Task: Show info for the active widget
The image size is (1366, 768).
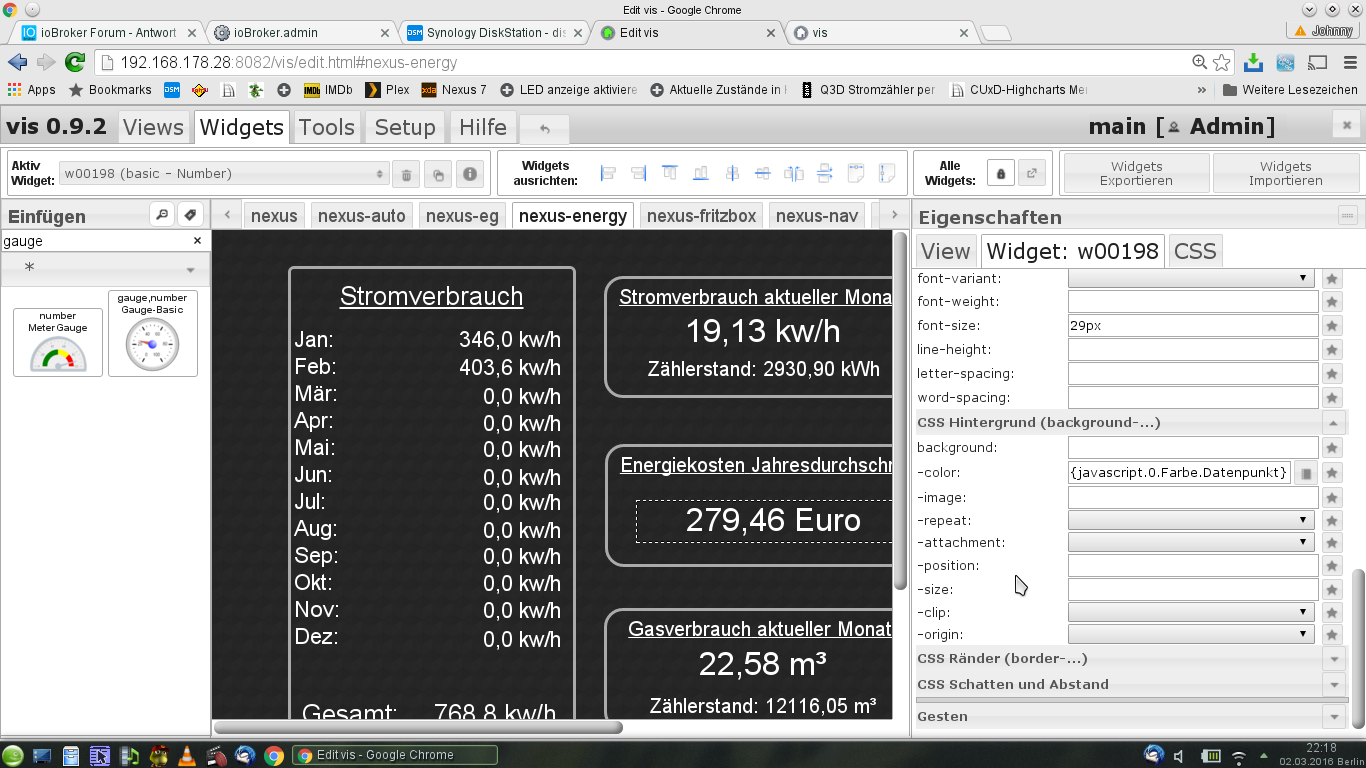Action: click(469, 174)
